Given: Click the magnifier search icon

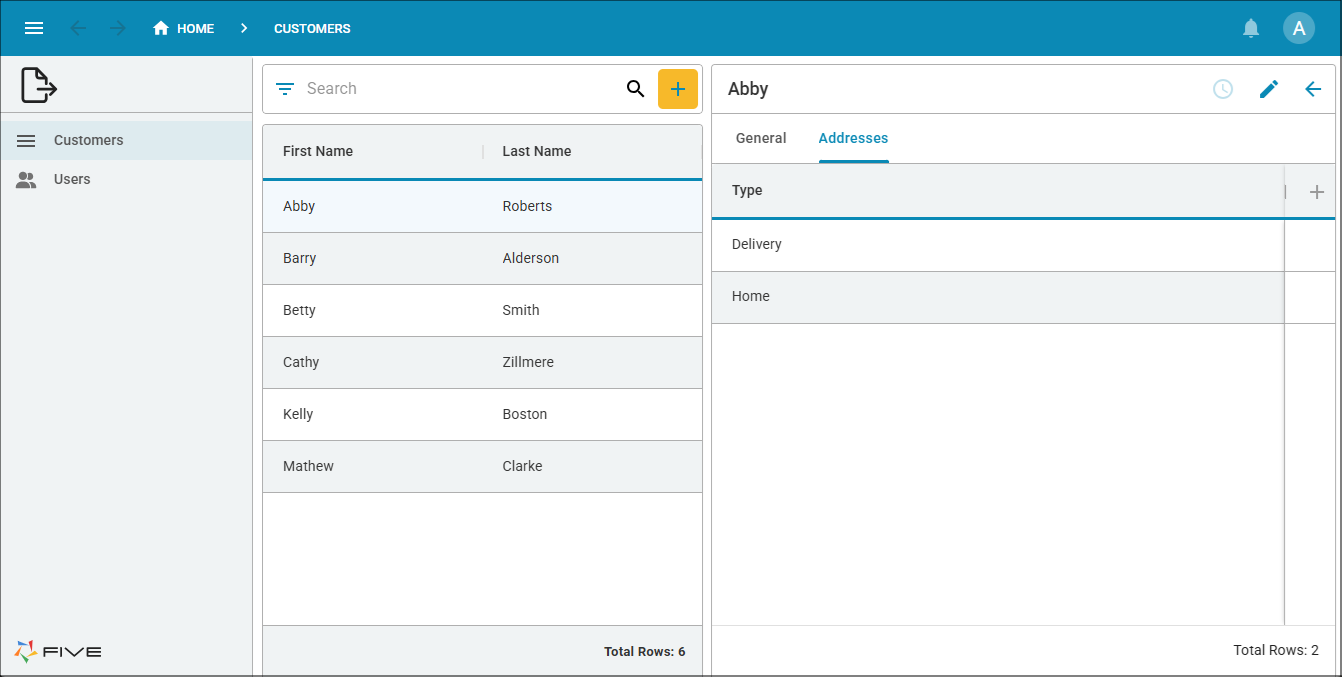Looking at the screenshot, I should tap(635, 89).
